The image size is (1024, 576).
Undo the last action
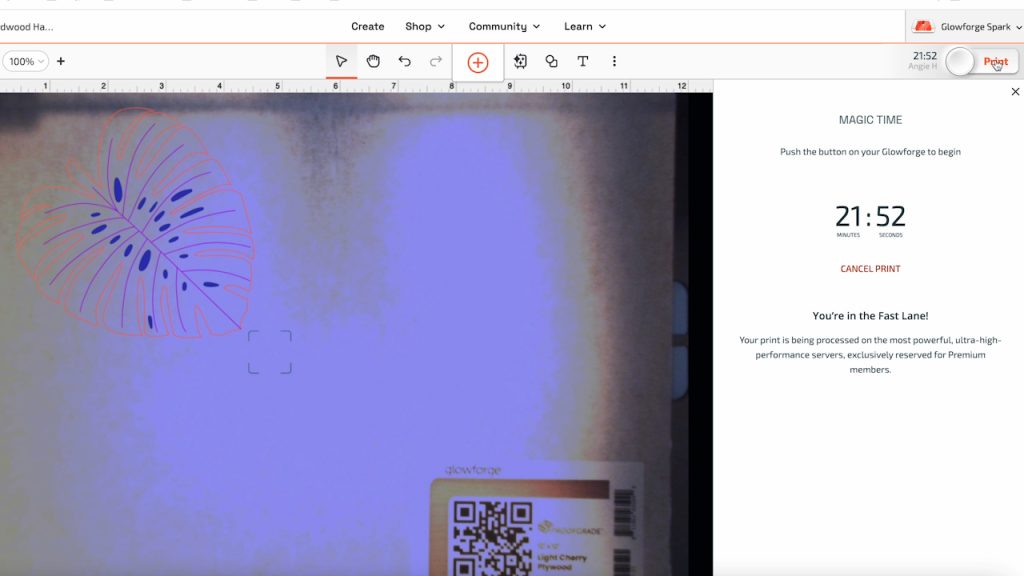coord(404,61)
